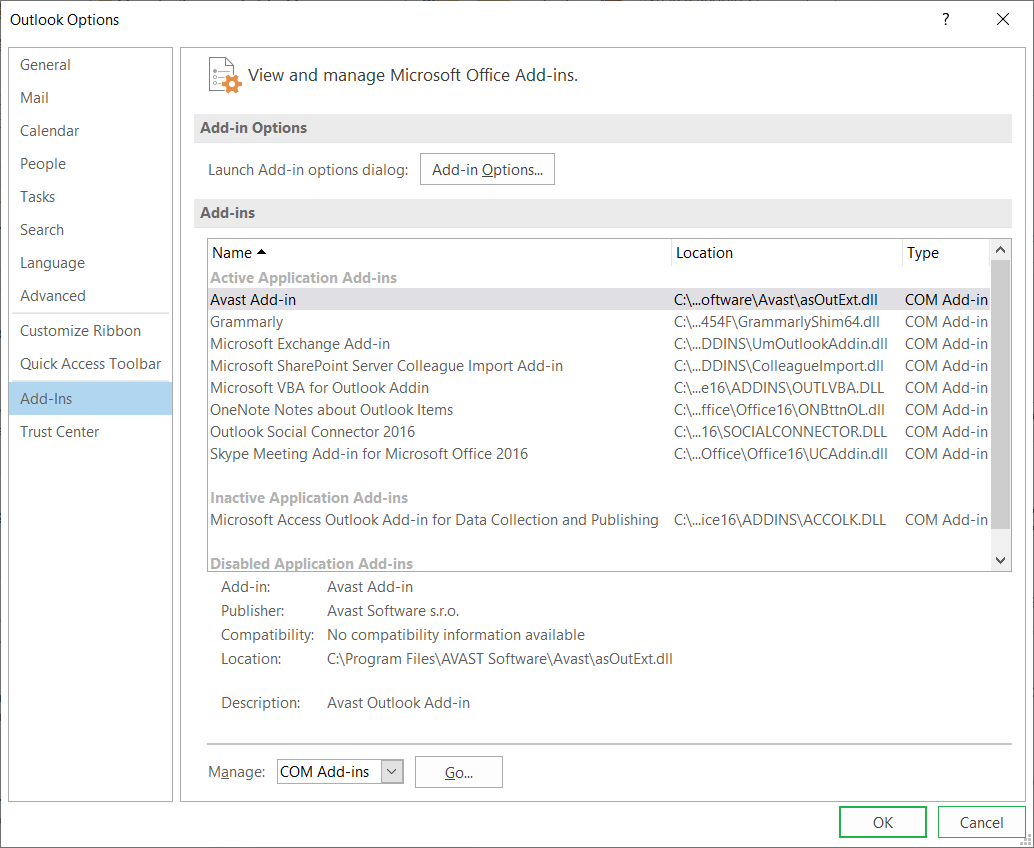The width and height of the screenshot is (1034, 848).
Task: Click the add-ins list scroll down arrow
Action: click(1000, 560)
